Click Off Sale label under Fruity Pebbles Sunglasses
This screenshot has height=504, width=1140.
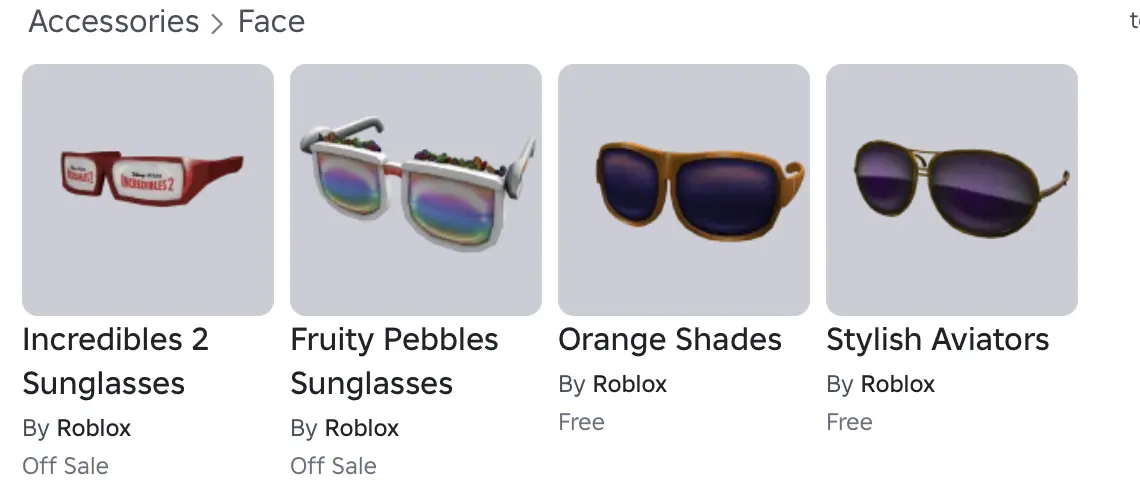[x=333, y=466]
